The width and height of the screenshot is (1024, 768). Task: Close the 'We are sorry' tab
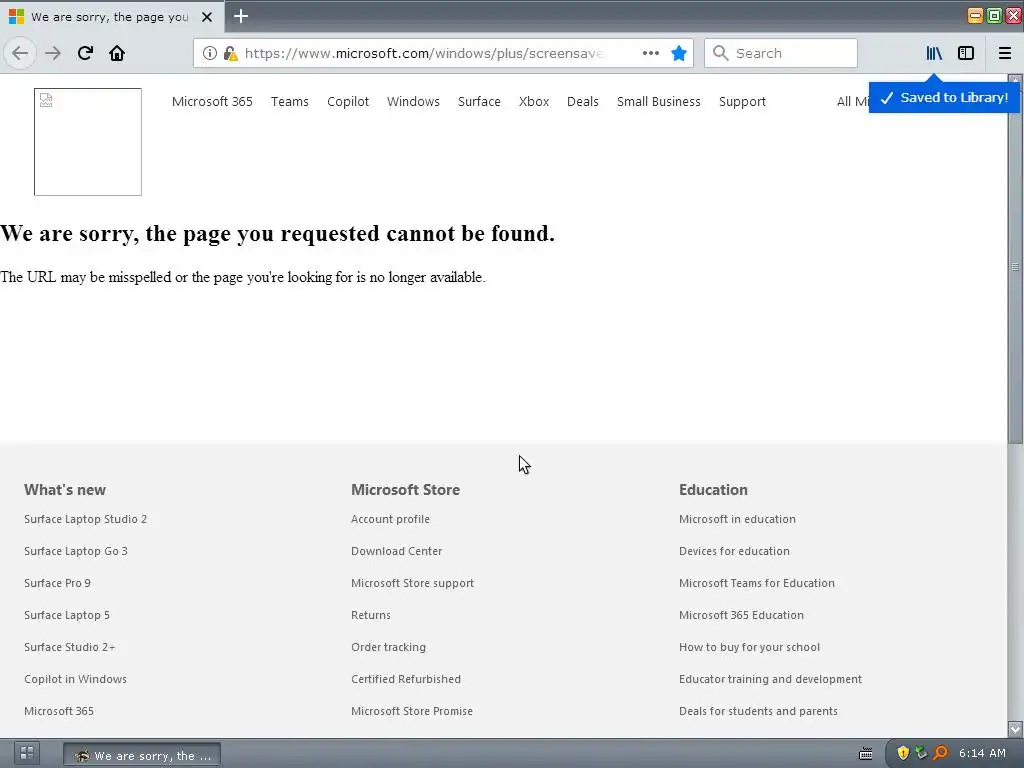207,17
